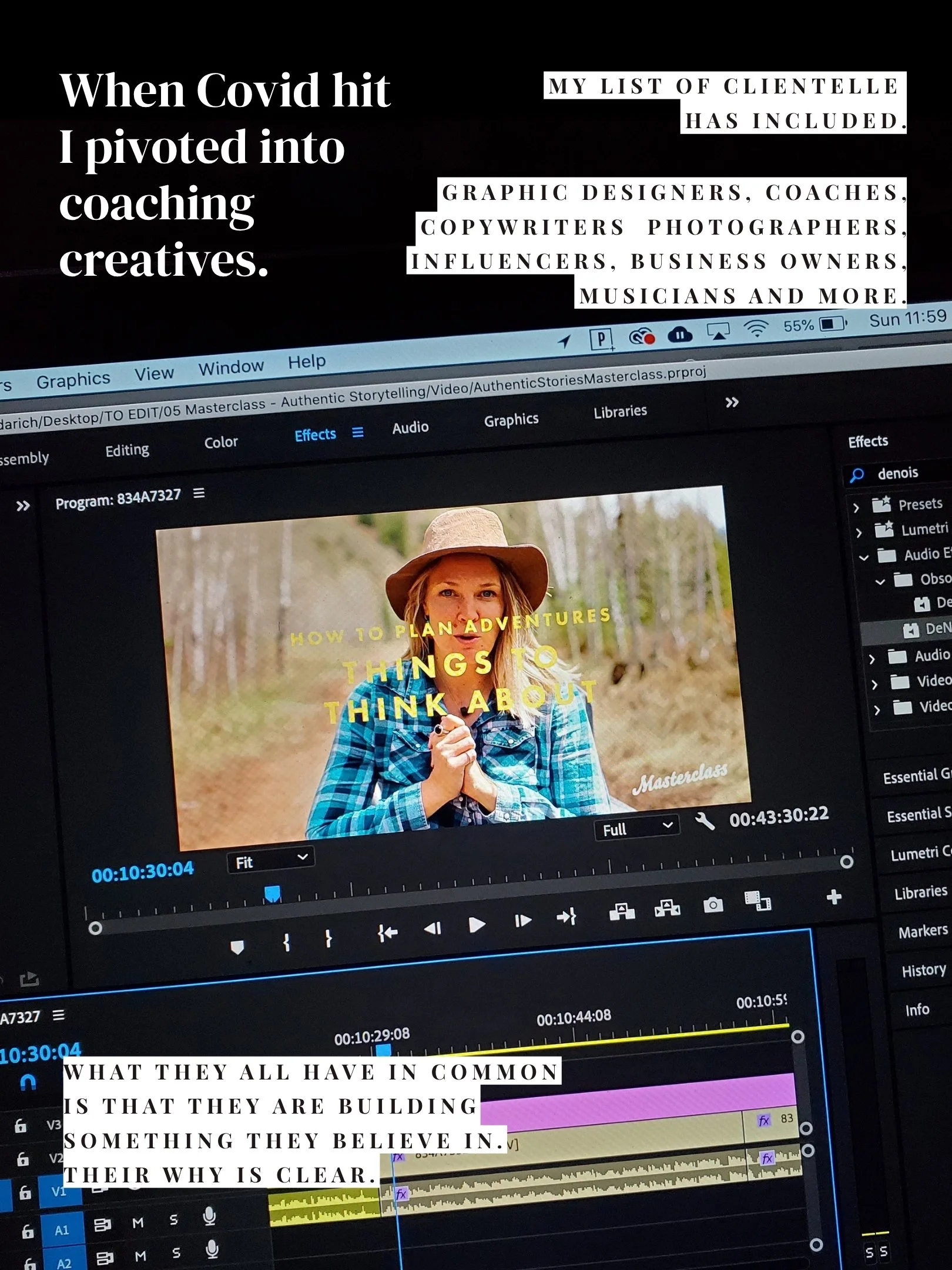Toggle timeline snapping magnet
952x1270 pixels.
(x=28, y=1082)
